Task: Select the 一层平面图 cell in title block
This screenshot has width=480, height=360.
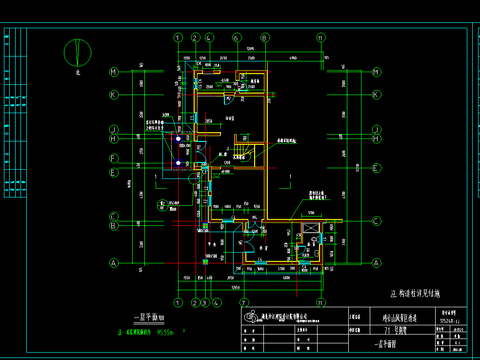Action: coord(385,344)
